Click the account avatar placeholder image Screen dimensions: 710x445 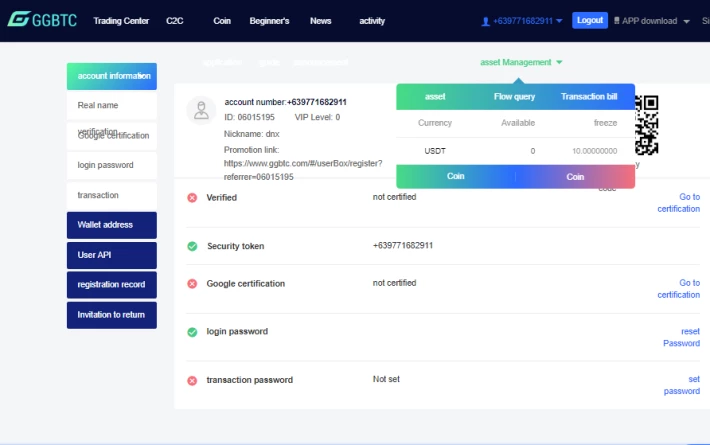pos(201,110)
